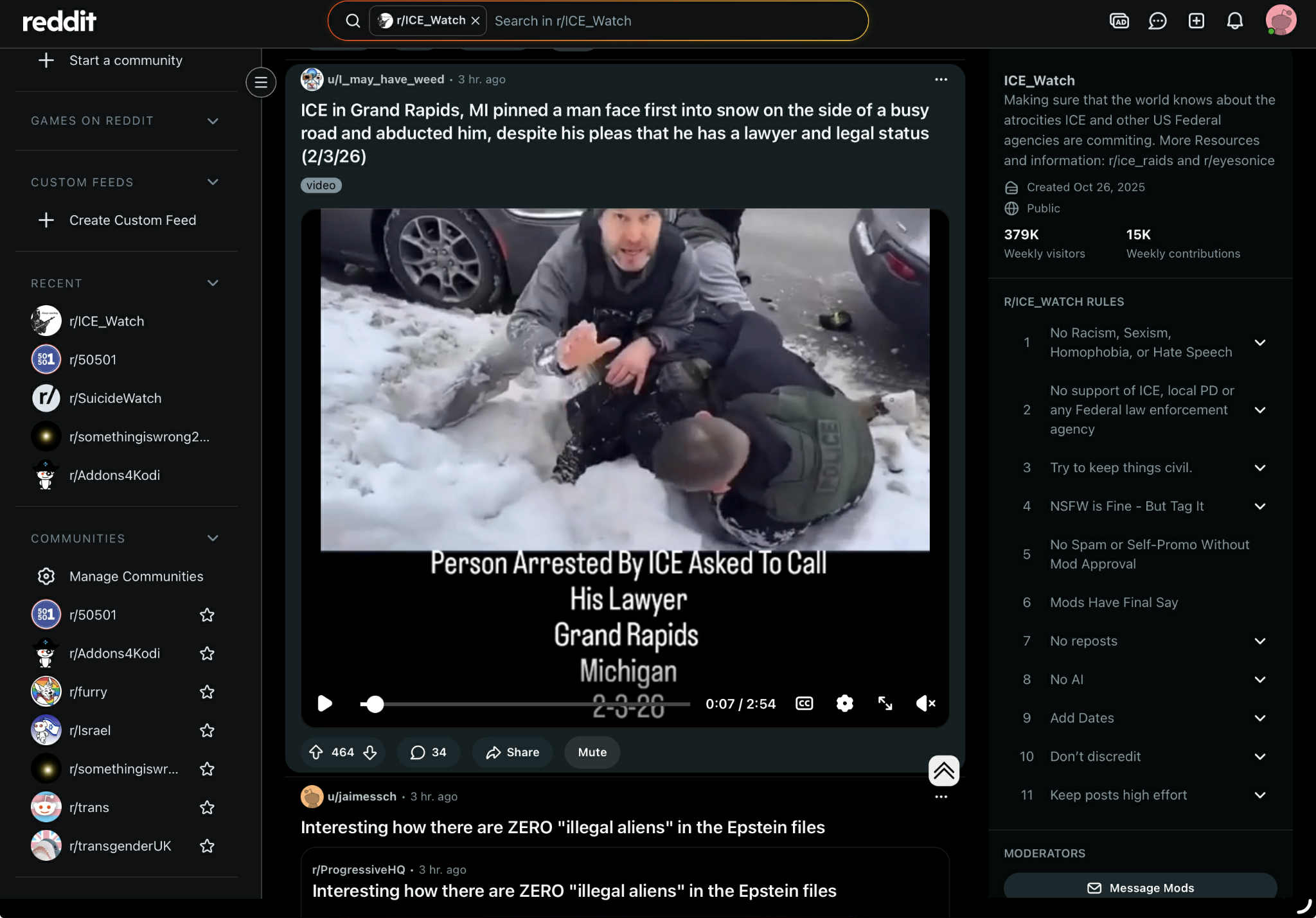Open the notifications bell
1316x918 pixels.
tap(1234, 21)
